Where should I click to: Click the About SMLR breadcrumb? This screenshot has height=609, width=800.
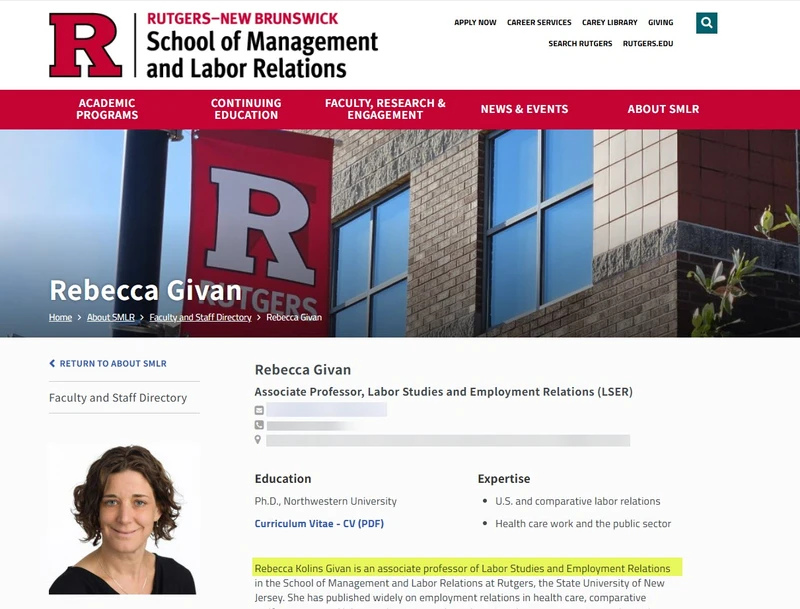[111, 317]
